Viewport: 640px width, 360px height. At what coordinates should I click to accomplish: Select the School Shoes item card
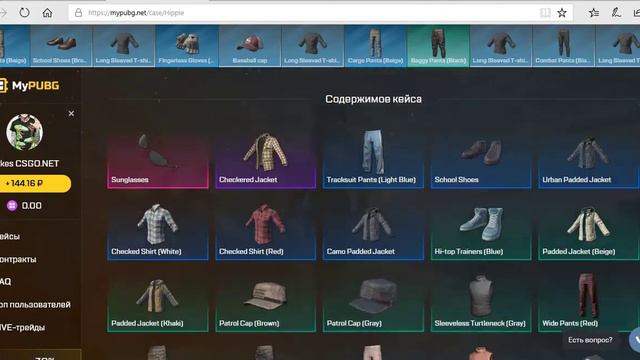click(481, 159)
